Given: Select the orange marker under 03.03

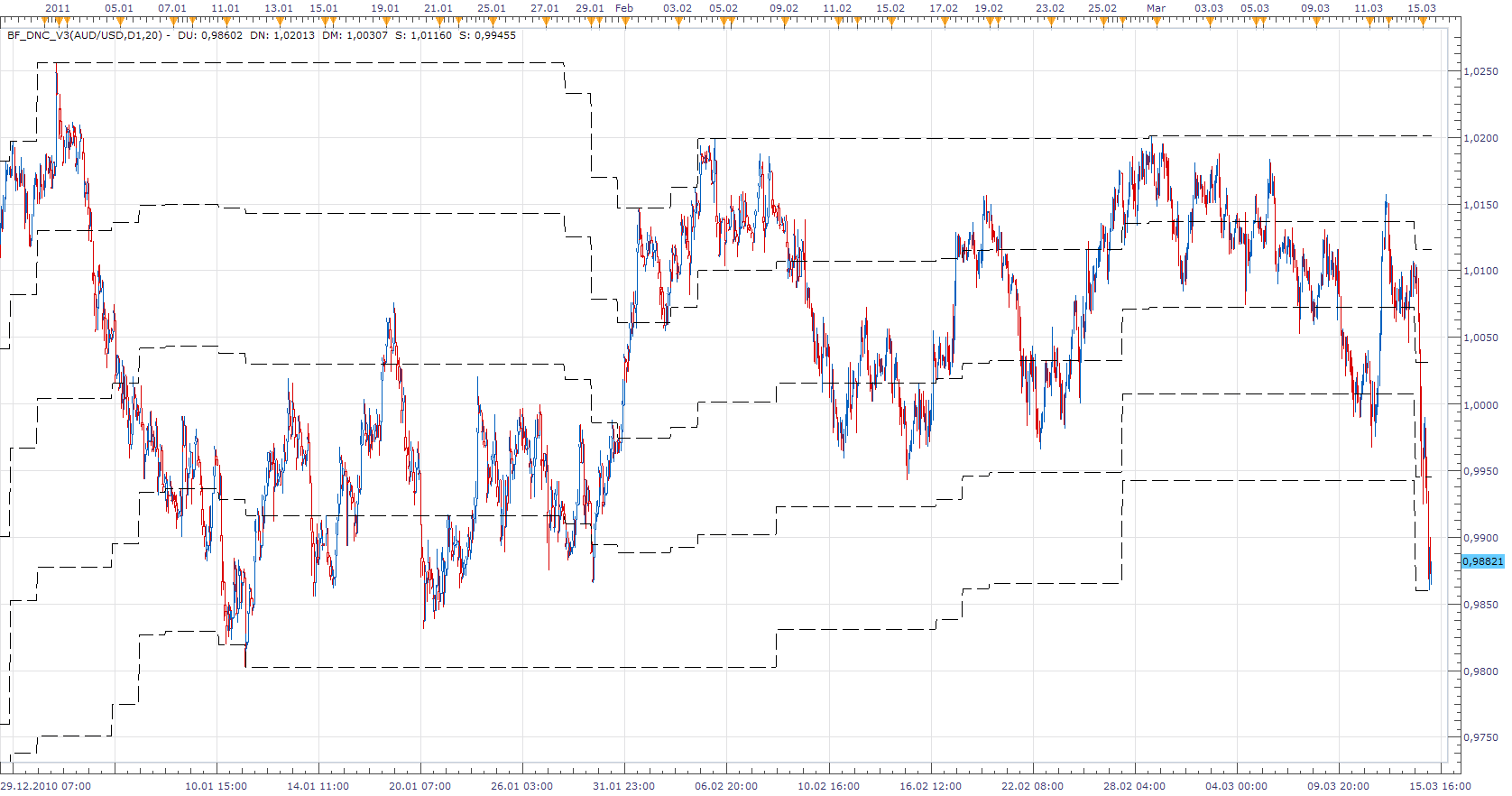Looking at the screenshot, I should [1209, 21].
